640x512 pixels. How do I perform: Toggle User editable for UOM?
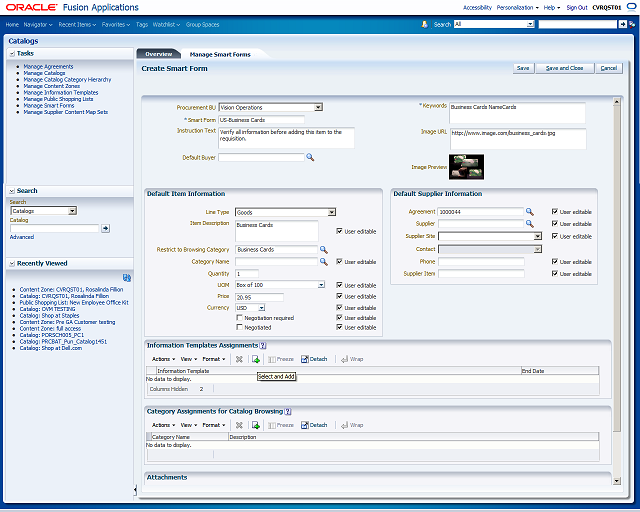pyautogui.click(x=339, y=285)
